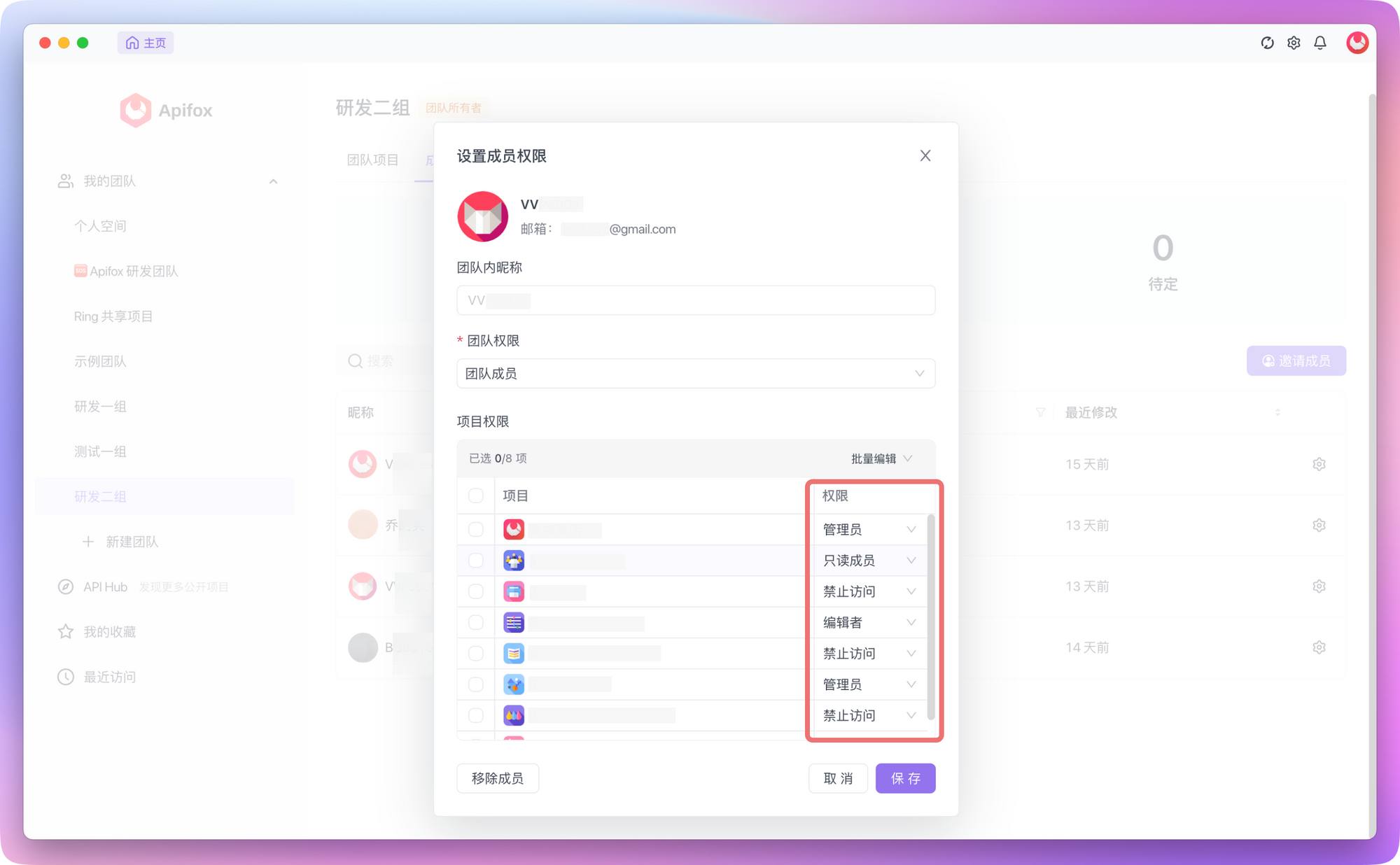The image size is (1400, 865).
Task: Click the filter funnel icon in table header
Action: tap(1041, 412)
